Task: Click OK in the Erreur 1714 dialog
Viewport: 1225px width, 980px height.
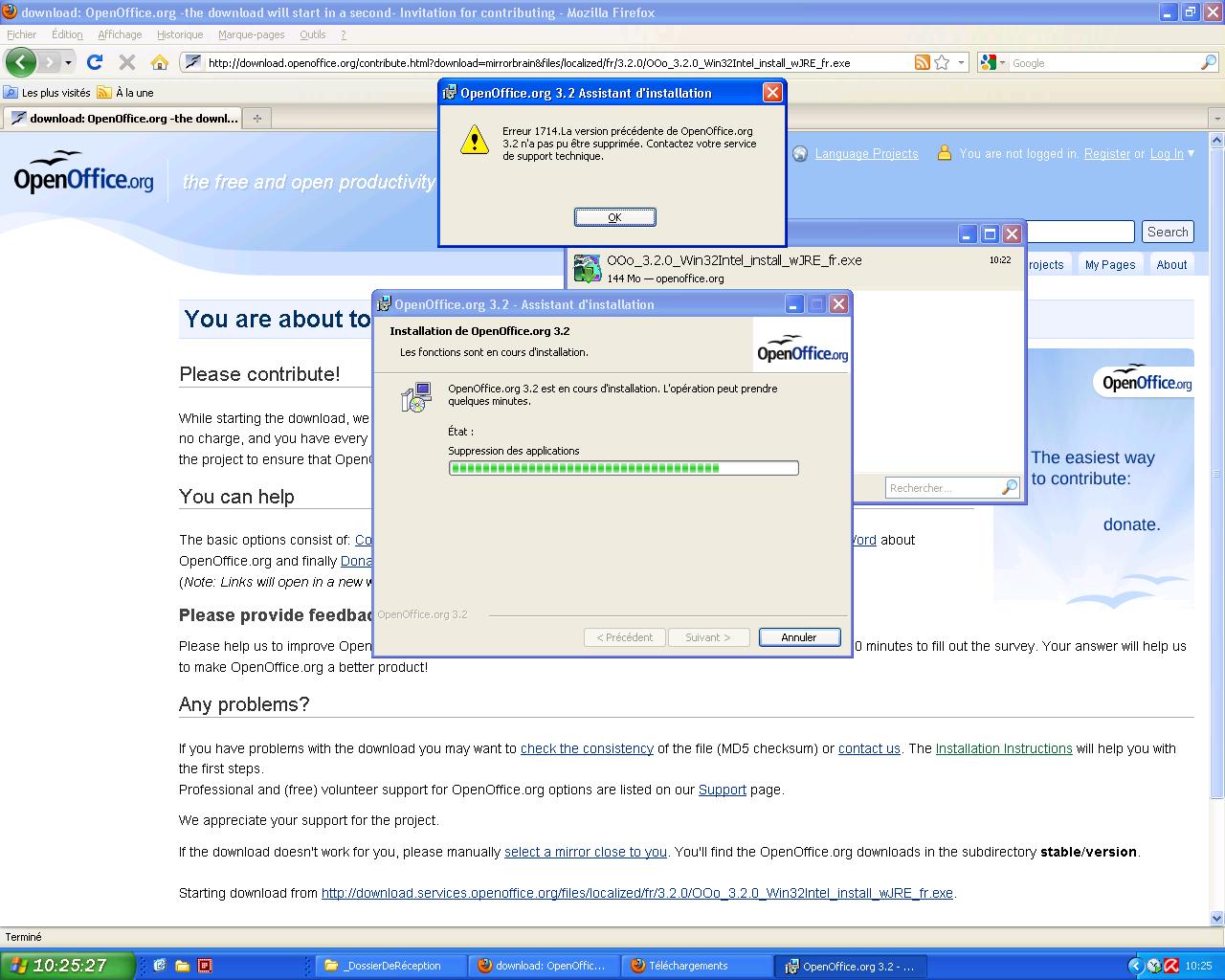Action: (x=614, y=217)
